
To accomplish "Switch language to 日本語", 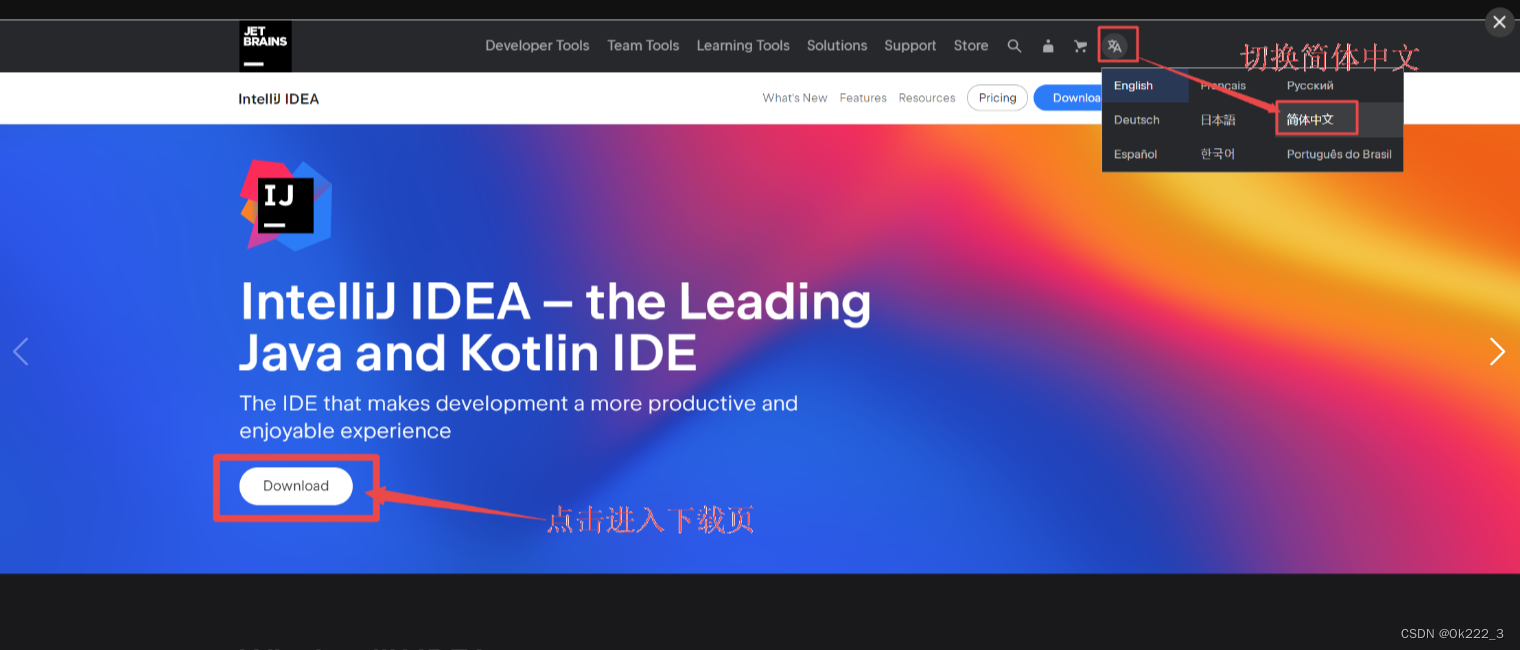I will 1216,119.
